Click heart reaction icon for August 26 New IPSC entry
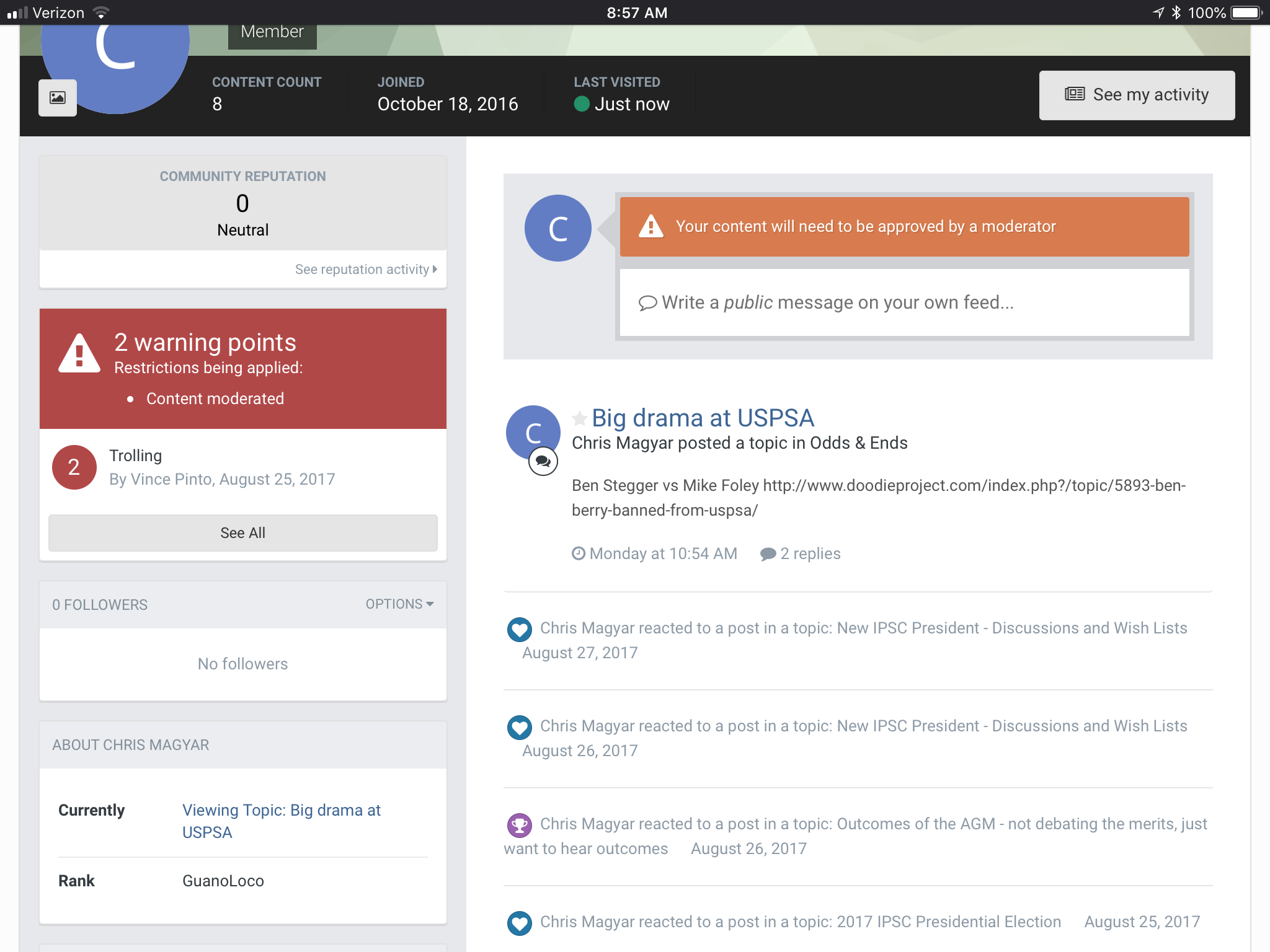 (x=520, y=727)
